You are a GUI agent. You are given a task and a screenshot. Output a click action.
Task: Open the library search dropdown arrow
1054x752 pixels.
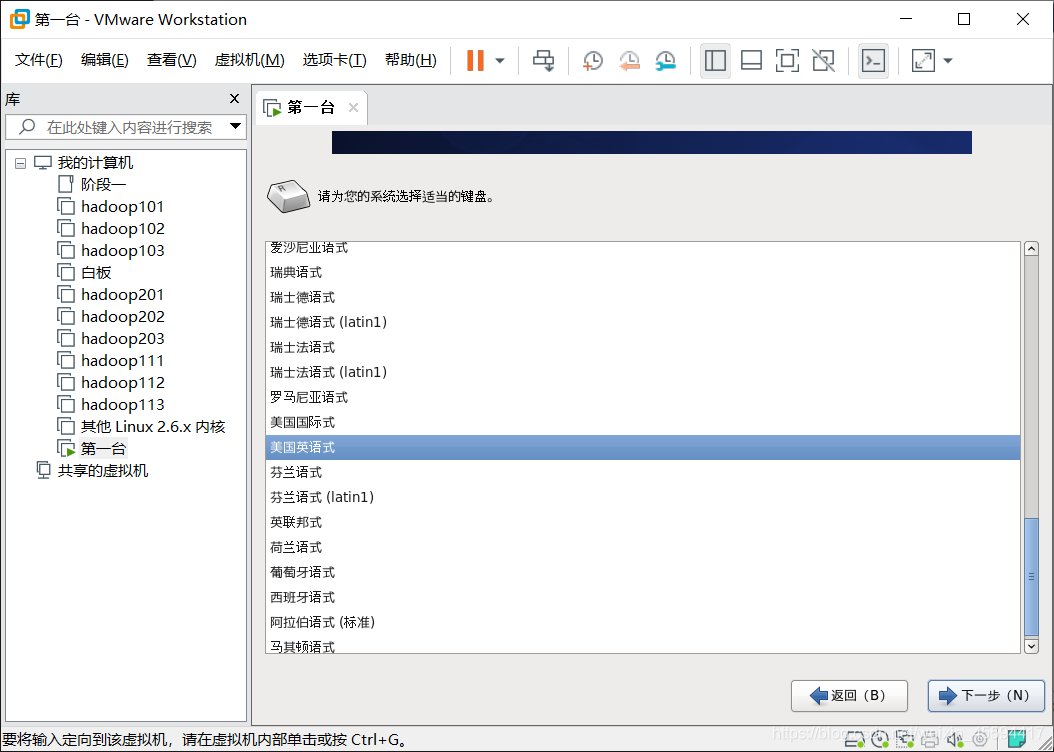(x=235, y=126)
